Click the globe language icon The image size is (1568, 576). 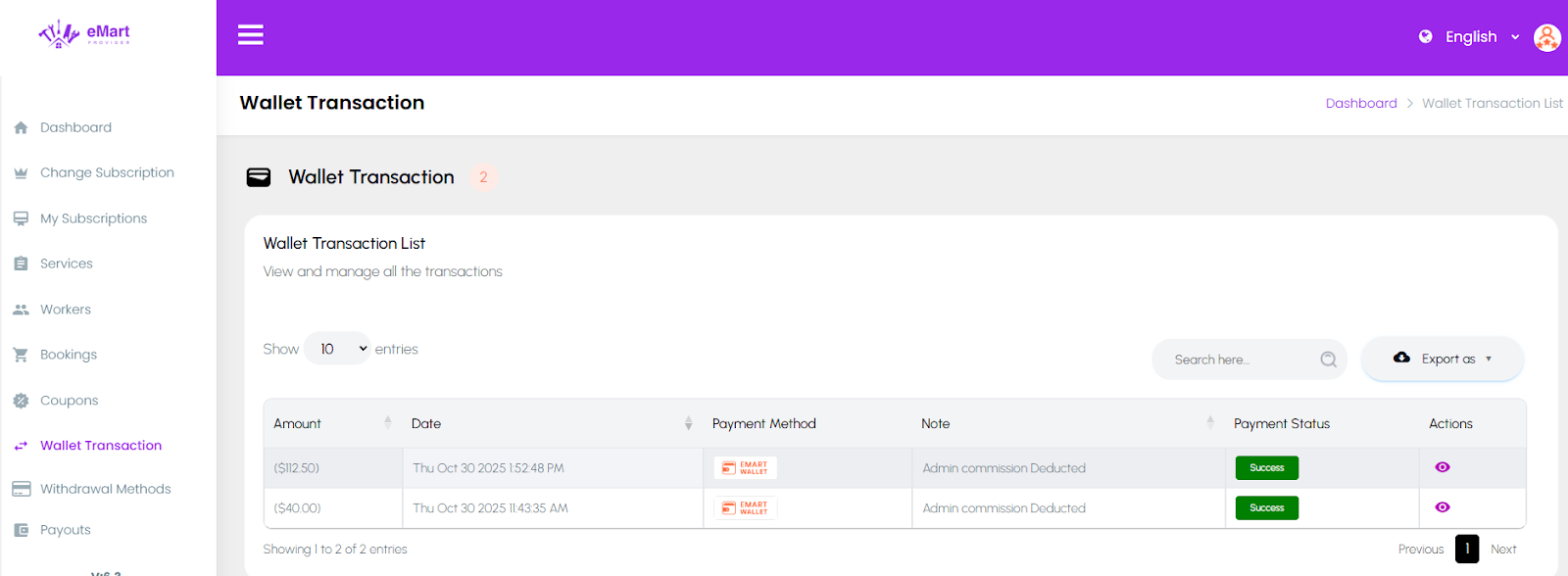pos(1425,36)
